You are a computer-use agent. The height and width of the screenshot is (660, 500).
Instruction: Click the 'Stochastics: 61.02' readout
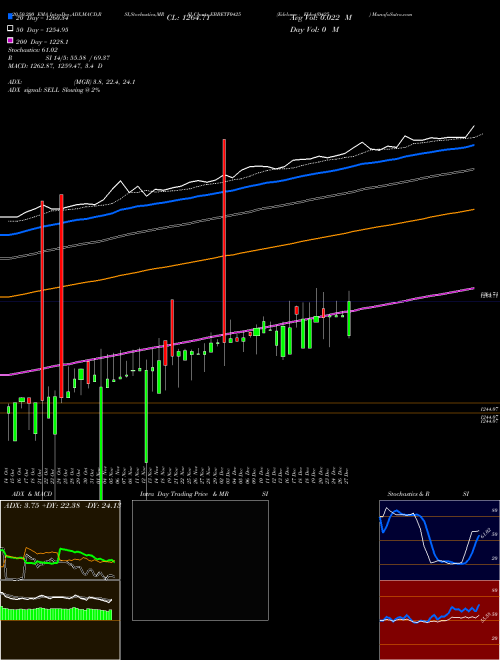coord(33,50)
